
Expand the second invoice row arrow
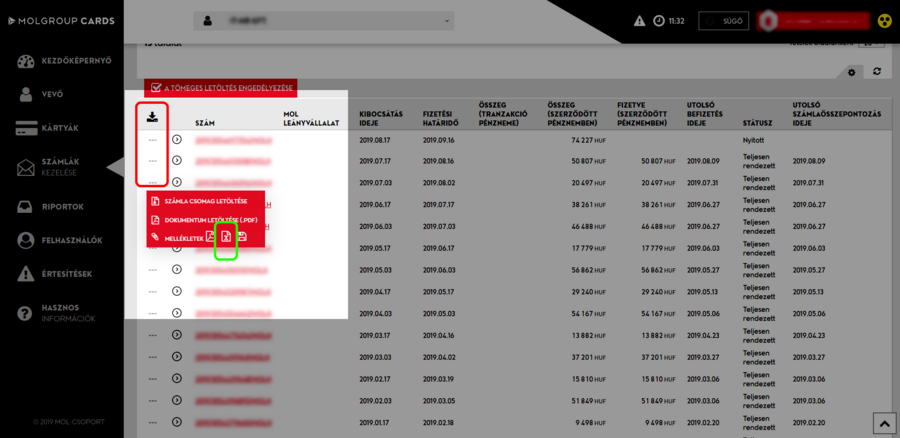[x=177, y=160]
